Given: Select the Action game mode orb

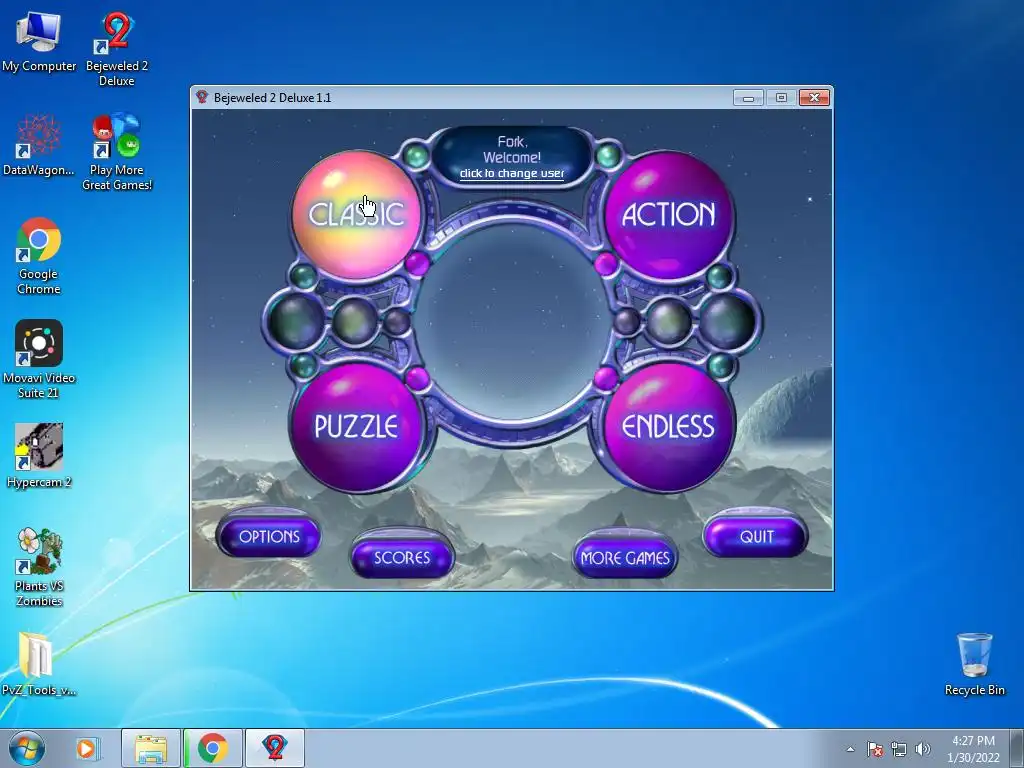Looking at the screenshot, I should pyautogui.click(x=669, y=215).
